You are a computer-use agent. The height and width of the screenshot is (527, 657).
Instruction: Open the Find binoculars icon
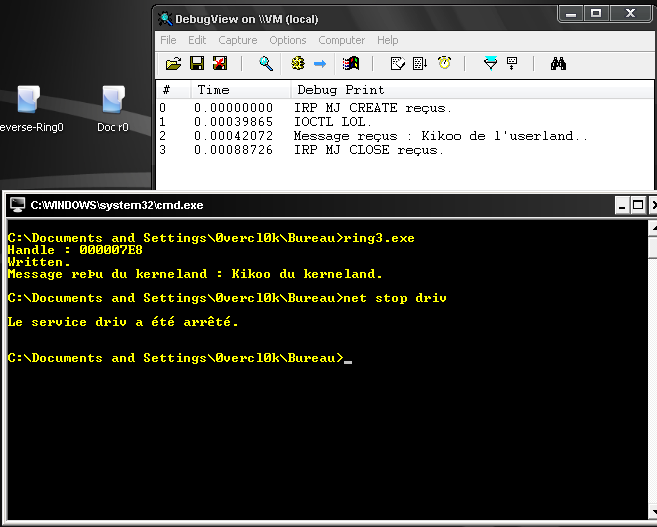[559, 64]
